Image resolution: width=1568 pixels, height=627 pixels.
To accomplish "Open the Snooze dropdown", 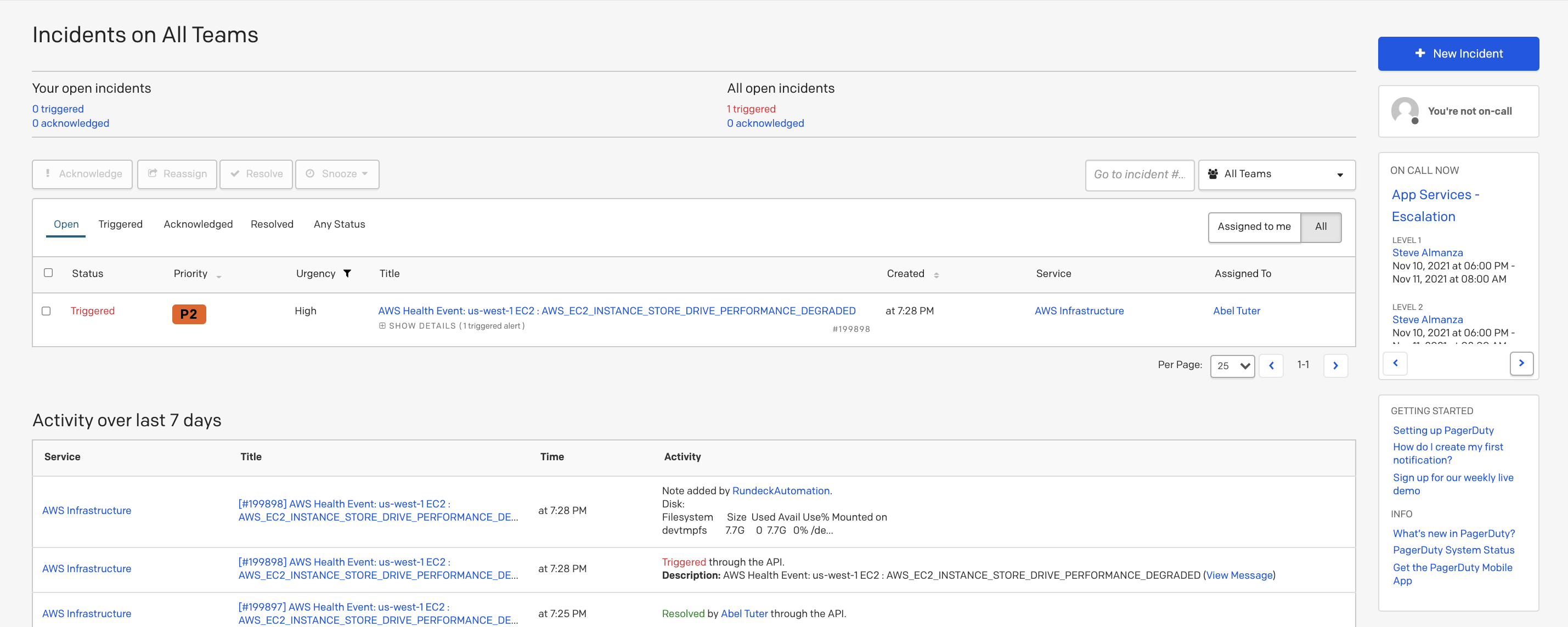I will coord(337,174).
